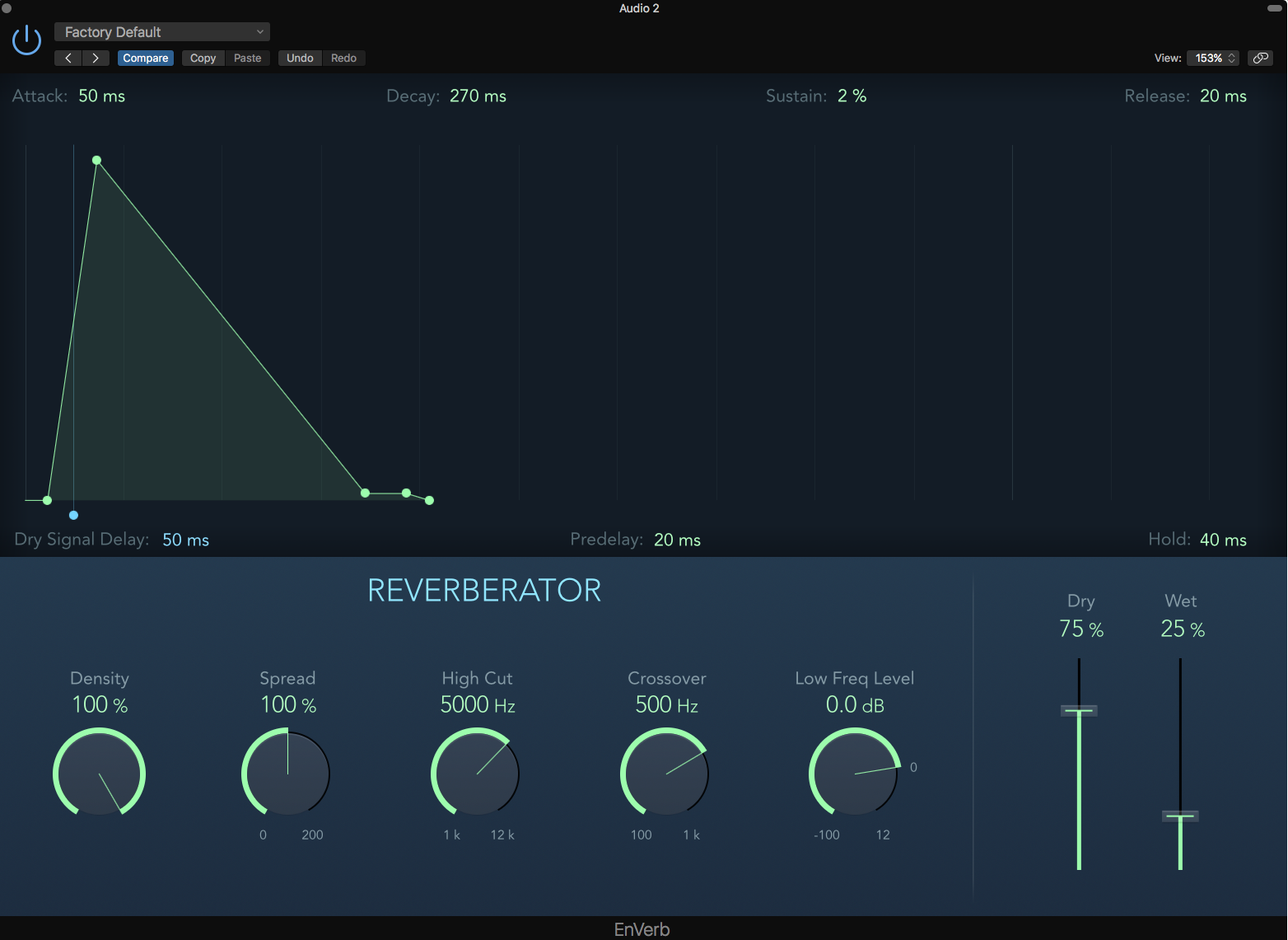Viewport: 1288px width, 940px height.
Task: Click Redo to restore the change
Action: pos(343,58)
